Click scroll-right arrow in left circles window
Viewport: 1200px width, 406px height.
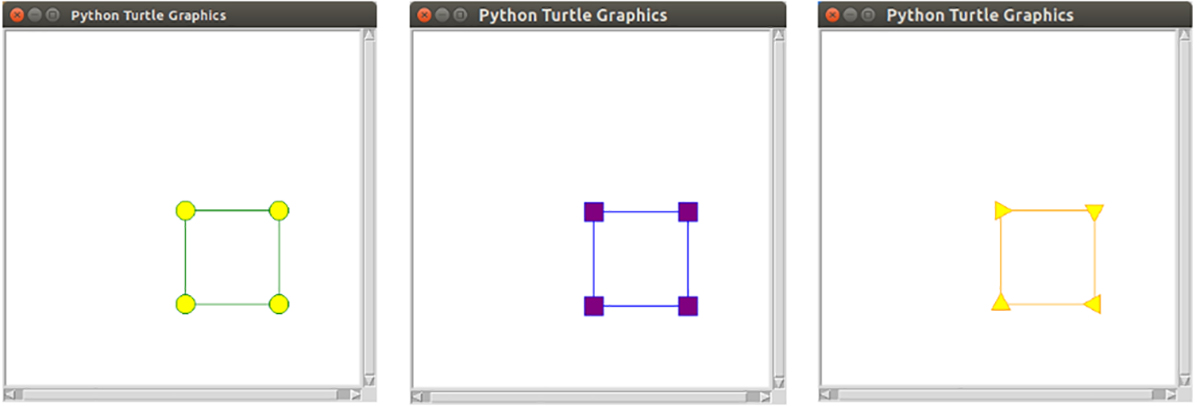click(x=355, y=394)
